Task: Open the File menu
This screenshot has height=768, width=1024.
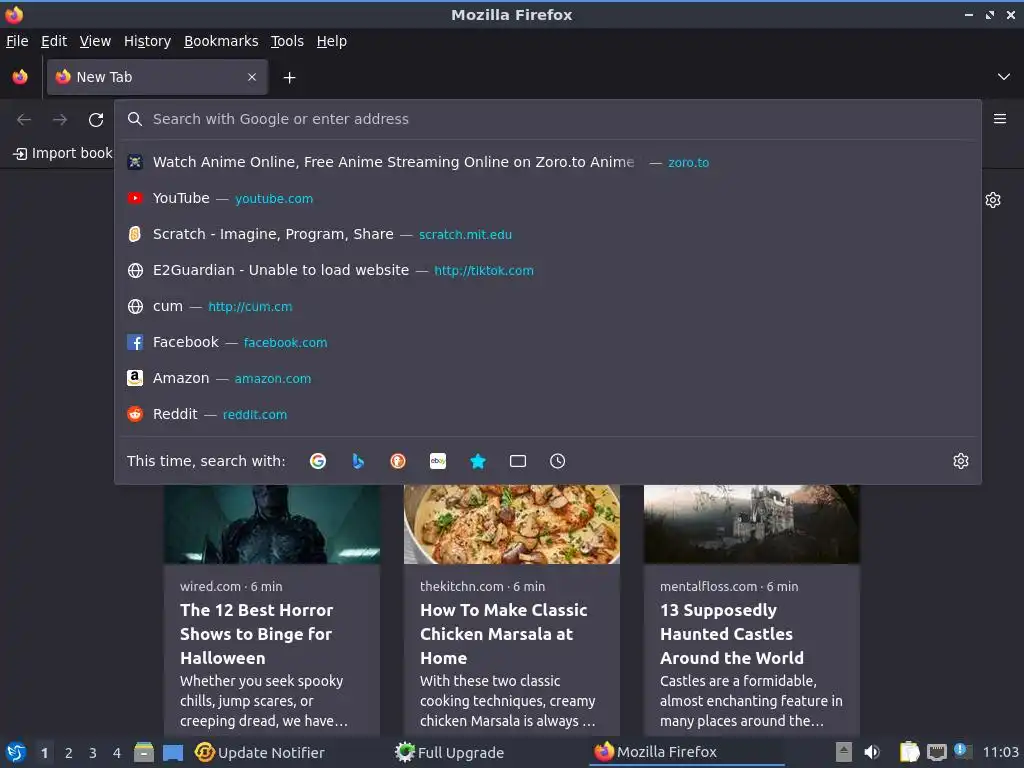Action: click(x=17, y=41)
